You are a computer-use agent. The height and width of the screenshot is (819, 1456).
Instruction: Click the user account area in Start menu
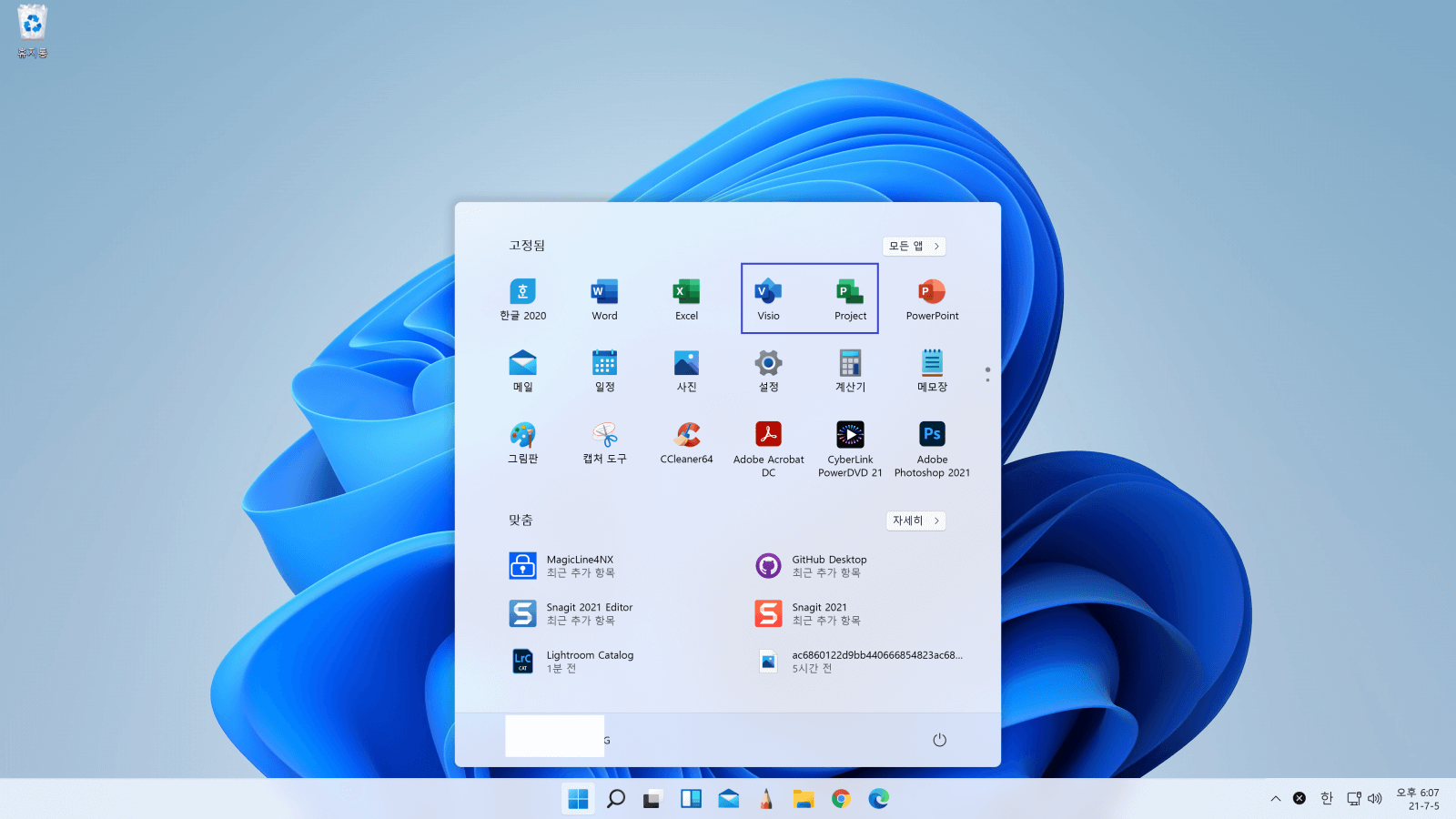click(x=558, y=736)
